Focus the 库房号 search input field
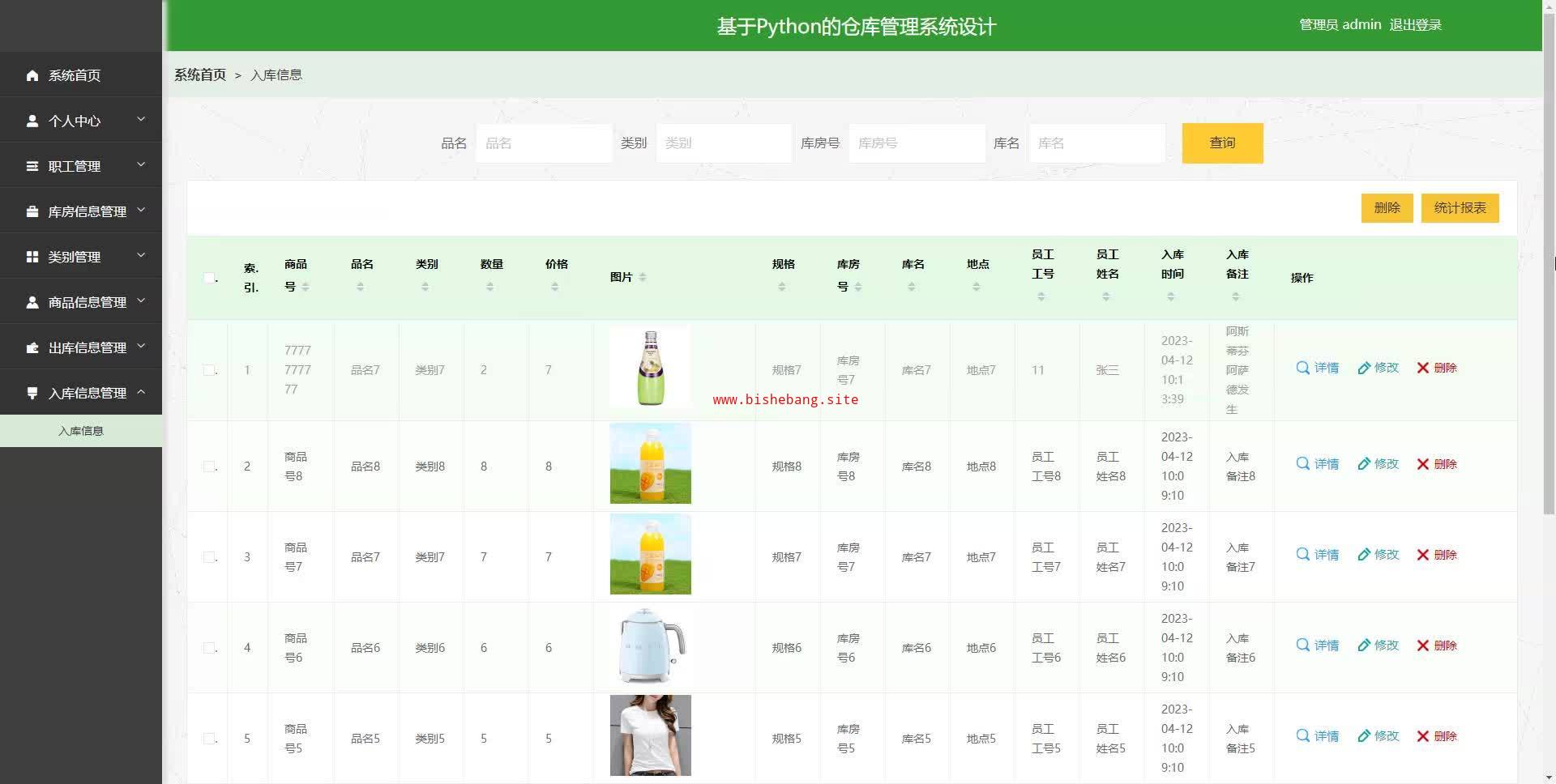1556x784 pixels. click(x=917, y=143)
